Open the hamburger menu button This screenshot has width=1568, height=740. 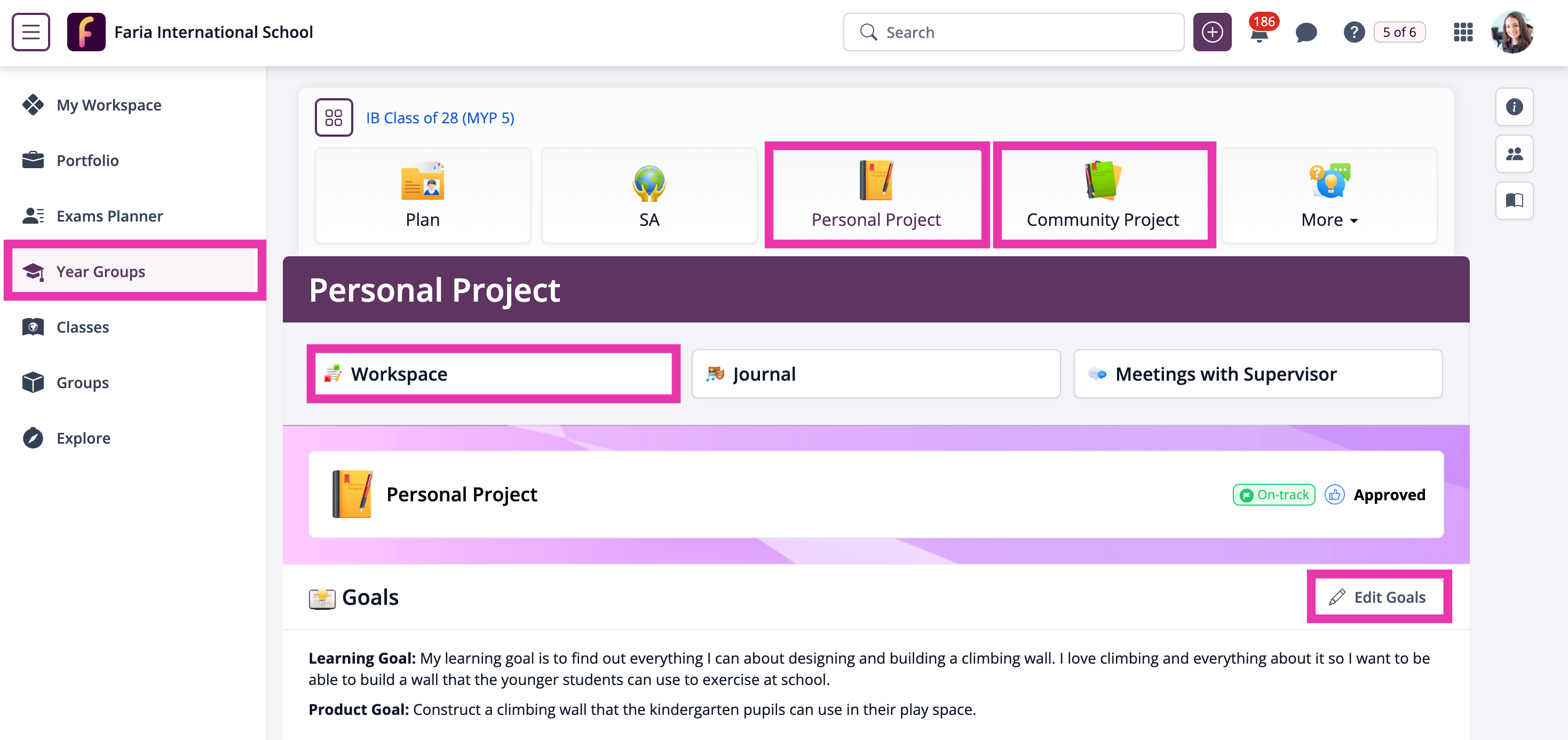click(x=30, y=32)
